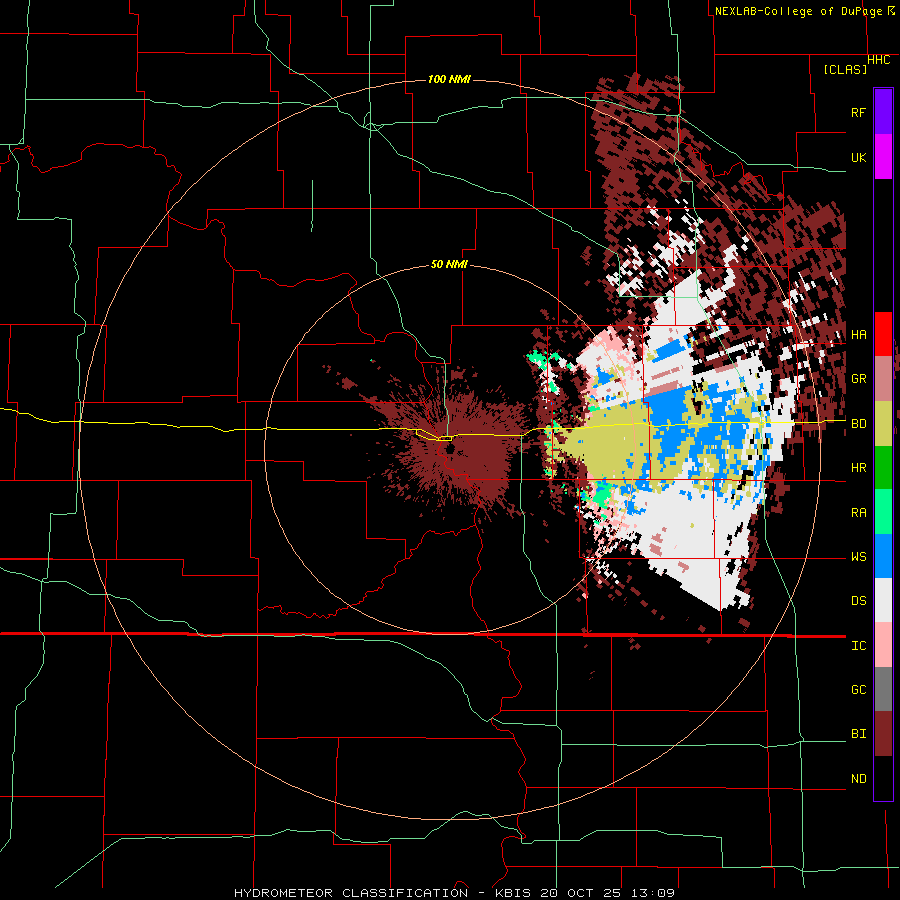This screenshot has width=900, height=900.
Task: Click the NEXLAB-College of DuPage title text
Action: click(x=798, y=11)
